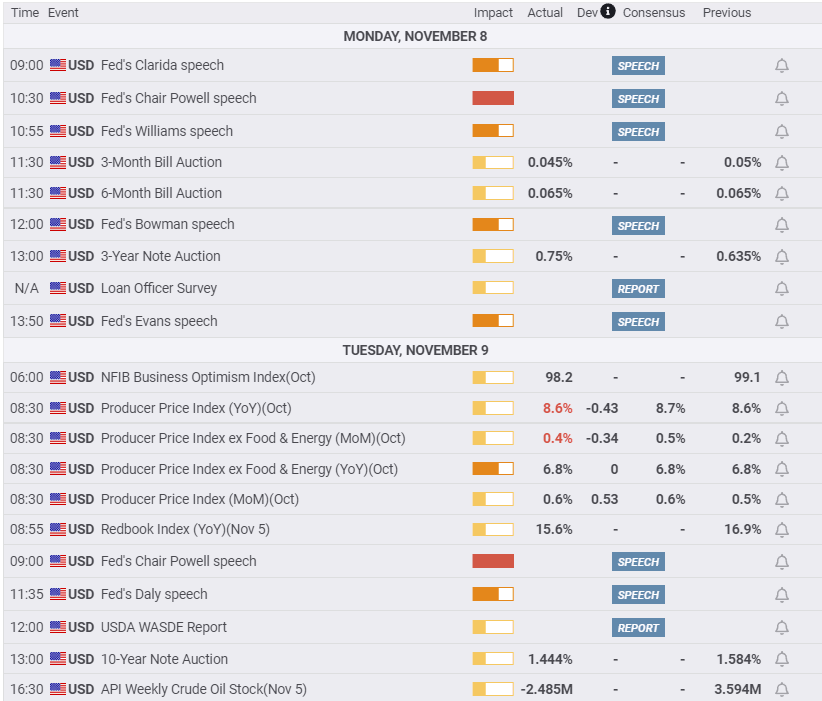Open REPORT button for Loan Officer Survey
The image size is (822, 701).
click(638, 289)
